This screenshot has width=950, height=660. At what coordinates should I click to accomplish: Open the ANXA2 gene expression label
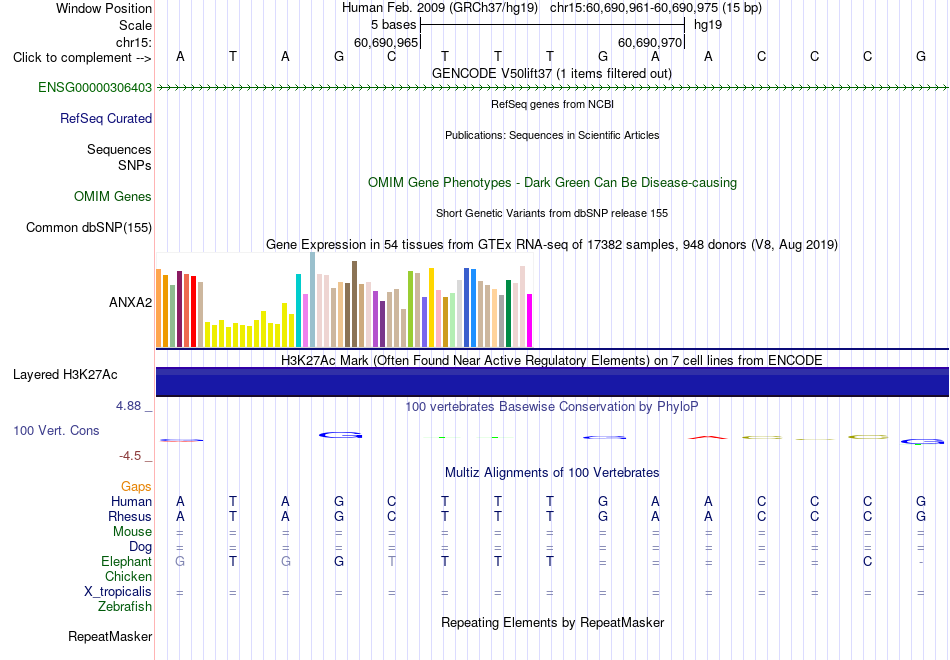click(x=130, y=302)
